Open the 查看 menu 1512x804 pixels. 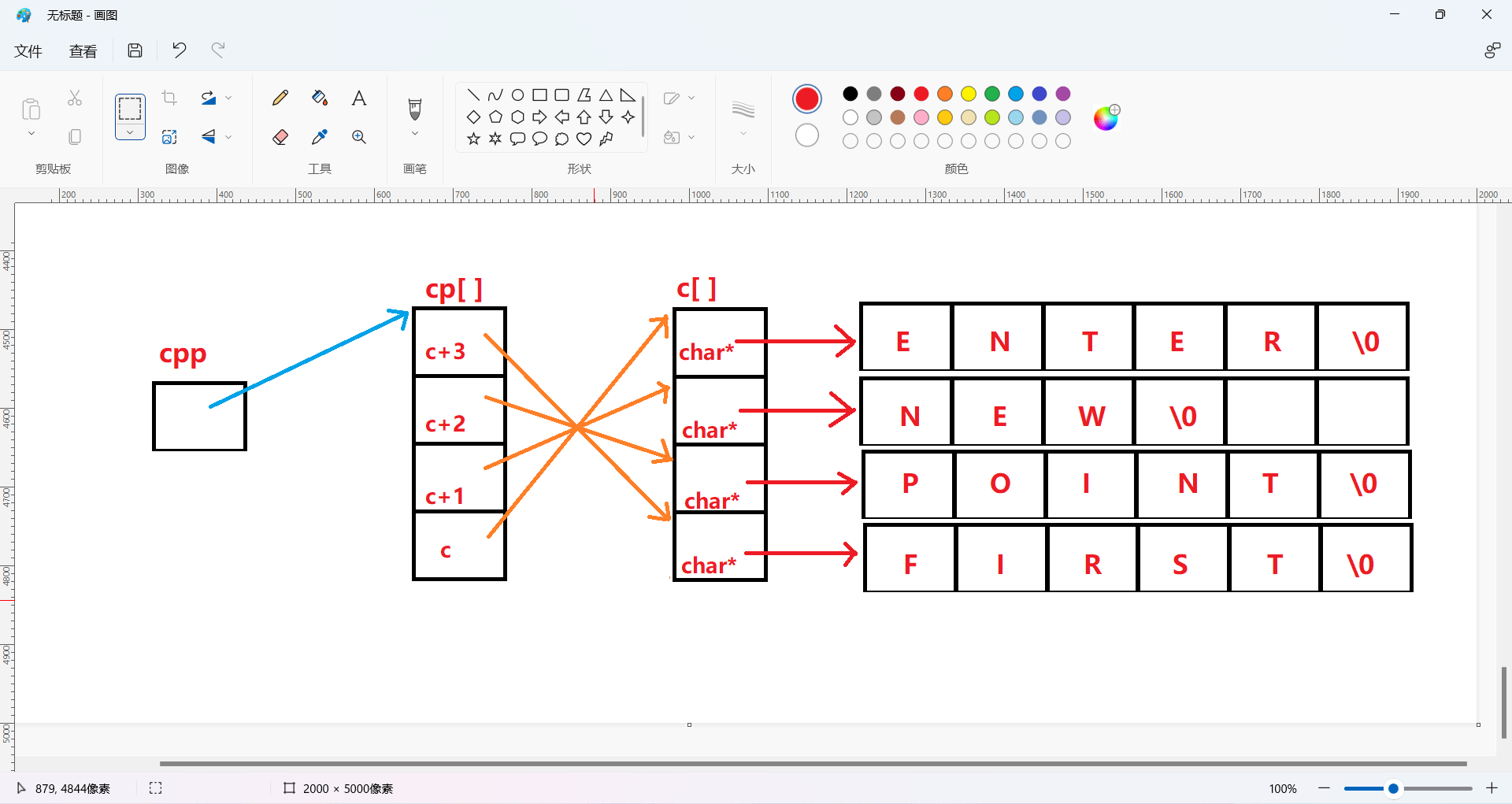coord(83,51)
